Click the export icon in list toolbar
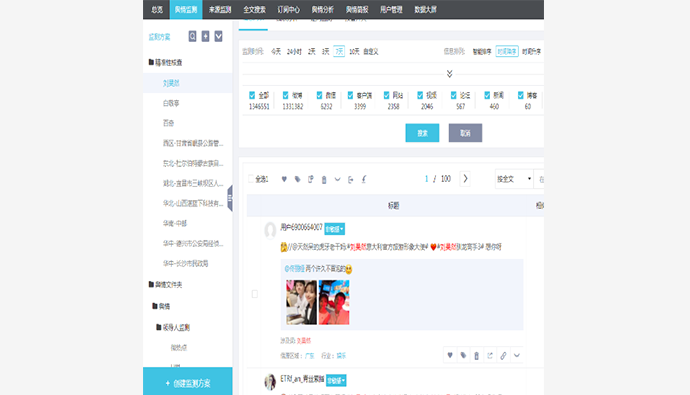Viewport: 690px width, 395px height. (351, 179)
